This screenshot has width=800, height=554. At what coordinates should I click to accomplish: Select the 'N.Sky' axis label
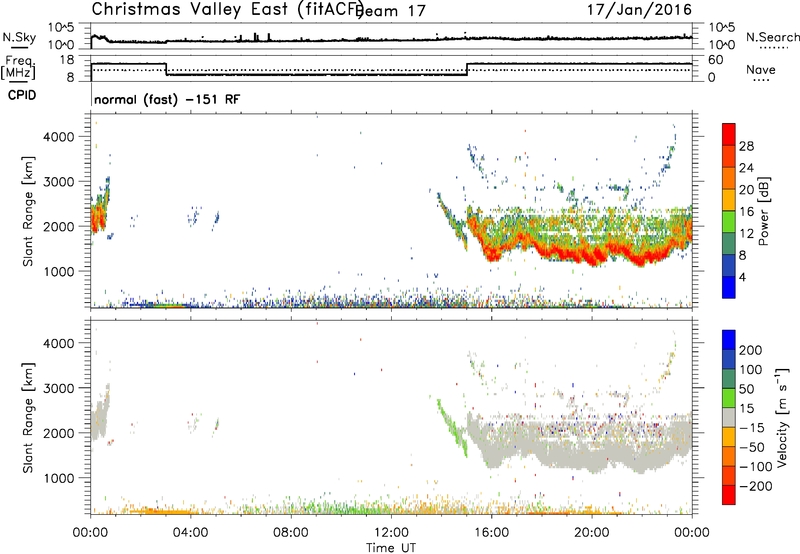tap(19, 37)
